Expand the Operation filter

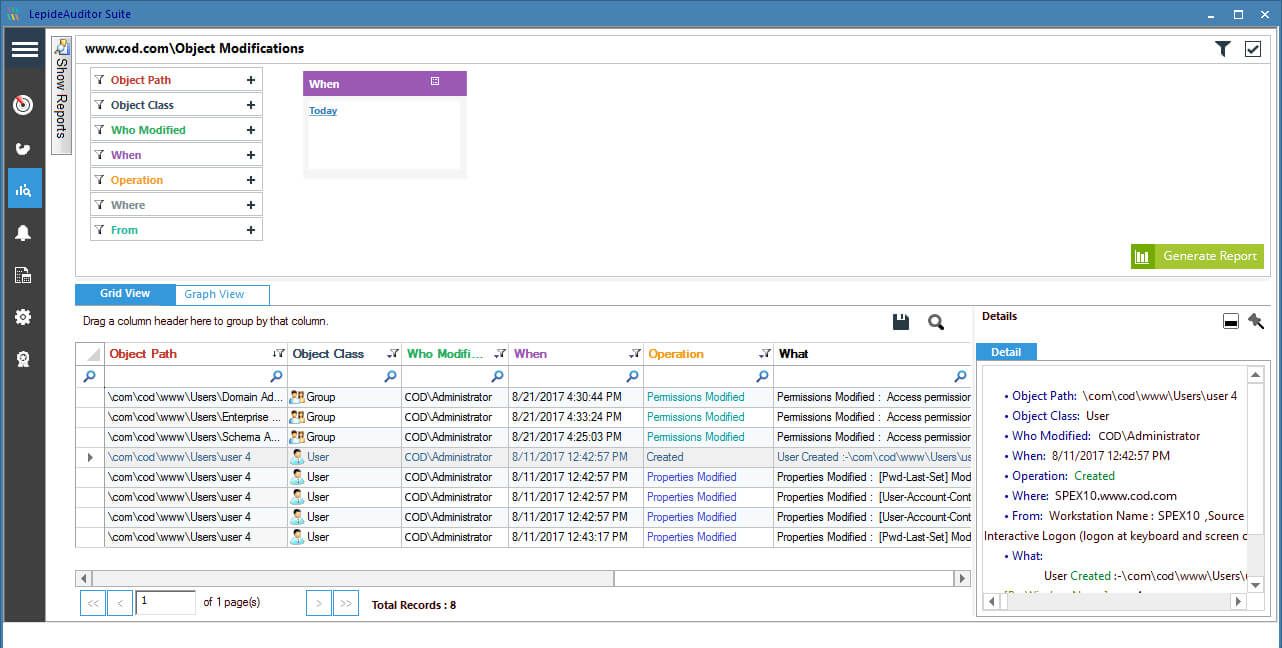click(x=250, y=179)
